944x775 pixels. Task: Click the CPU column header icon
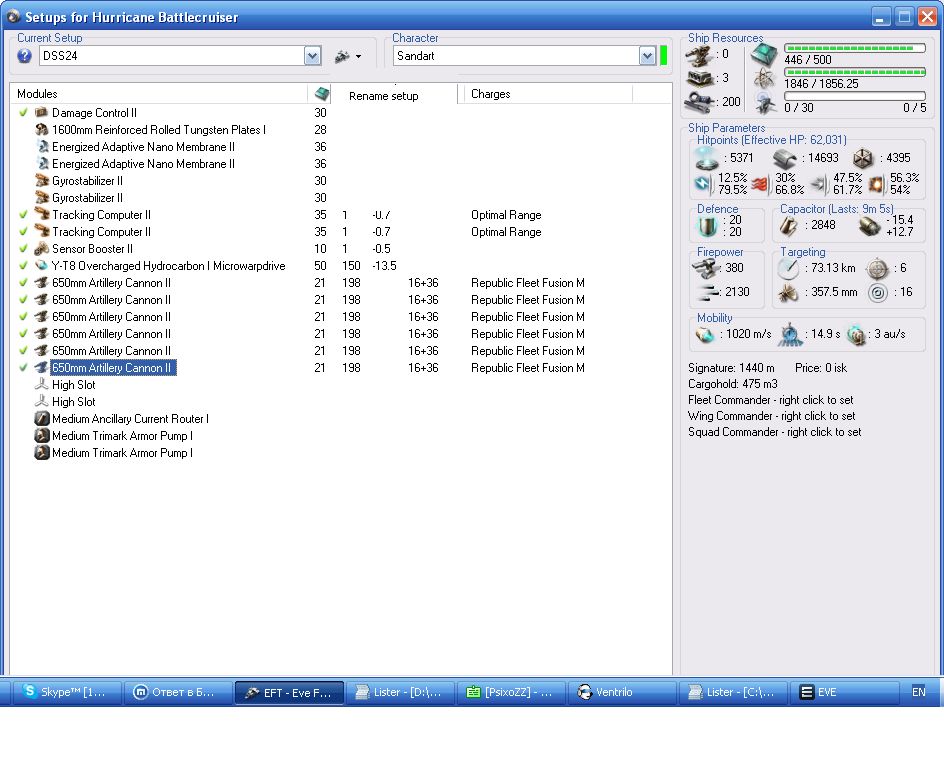click(x=322, y=93)
